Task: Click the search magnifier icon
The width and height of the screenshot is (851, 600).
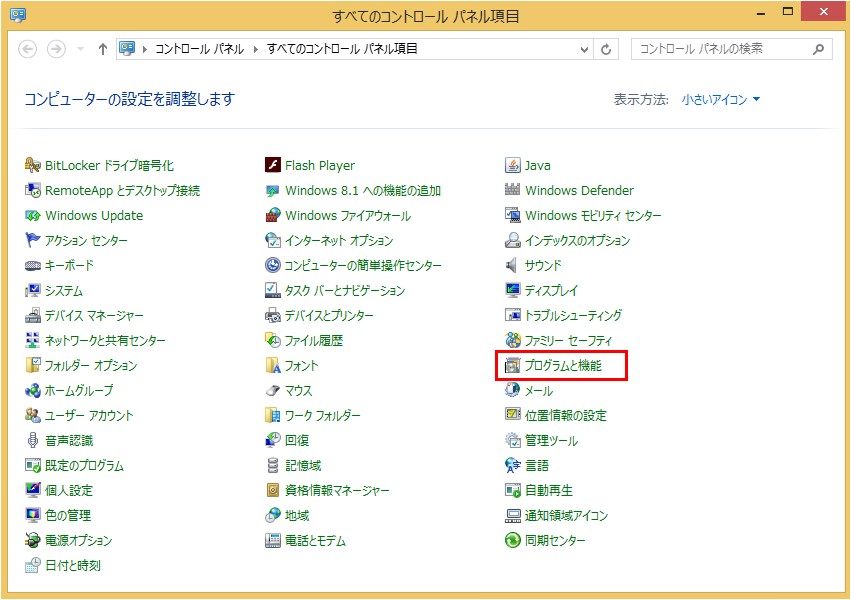Action: tap(818, 49)
